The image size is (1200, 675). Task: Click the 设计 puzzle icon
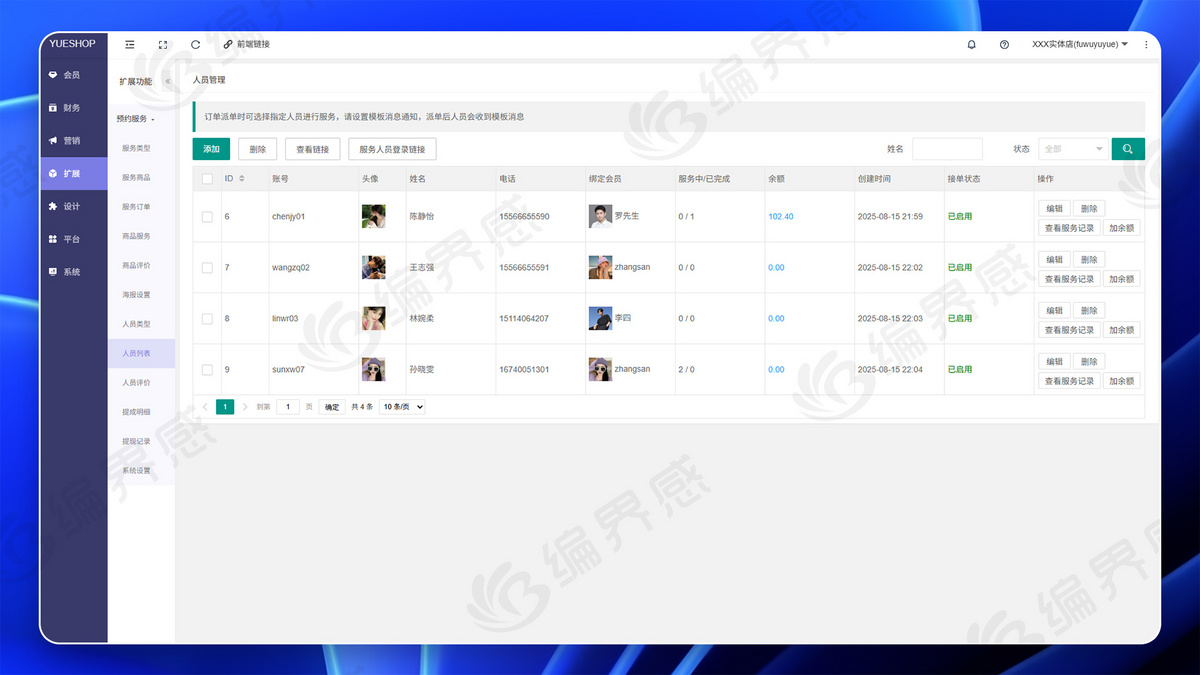coord(53,206)
